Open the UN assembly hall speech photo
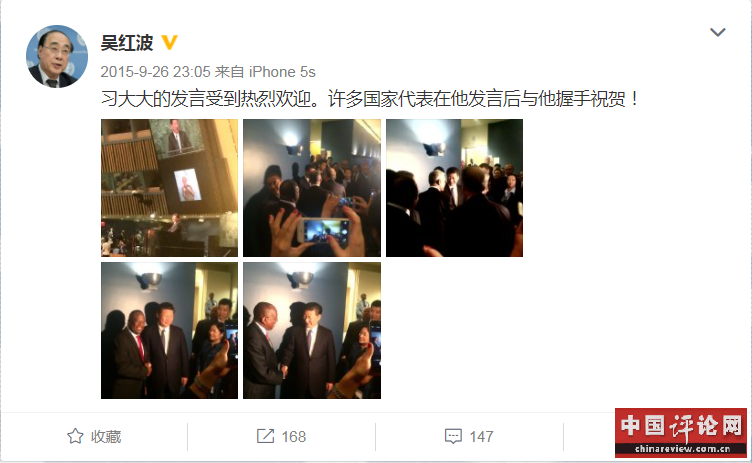Screen dimensions: 752x463 point(169,188)
